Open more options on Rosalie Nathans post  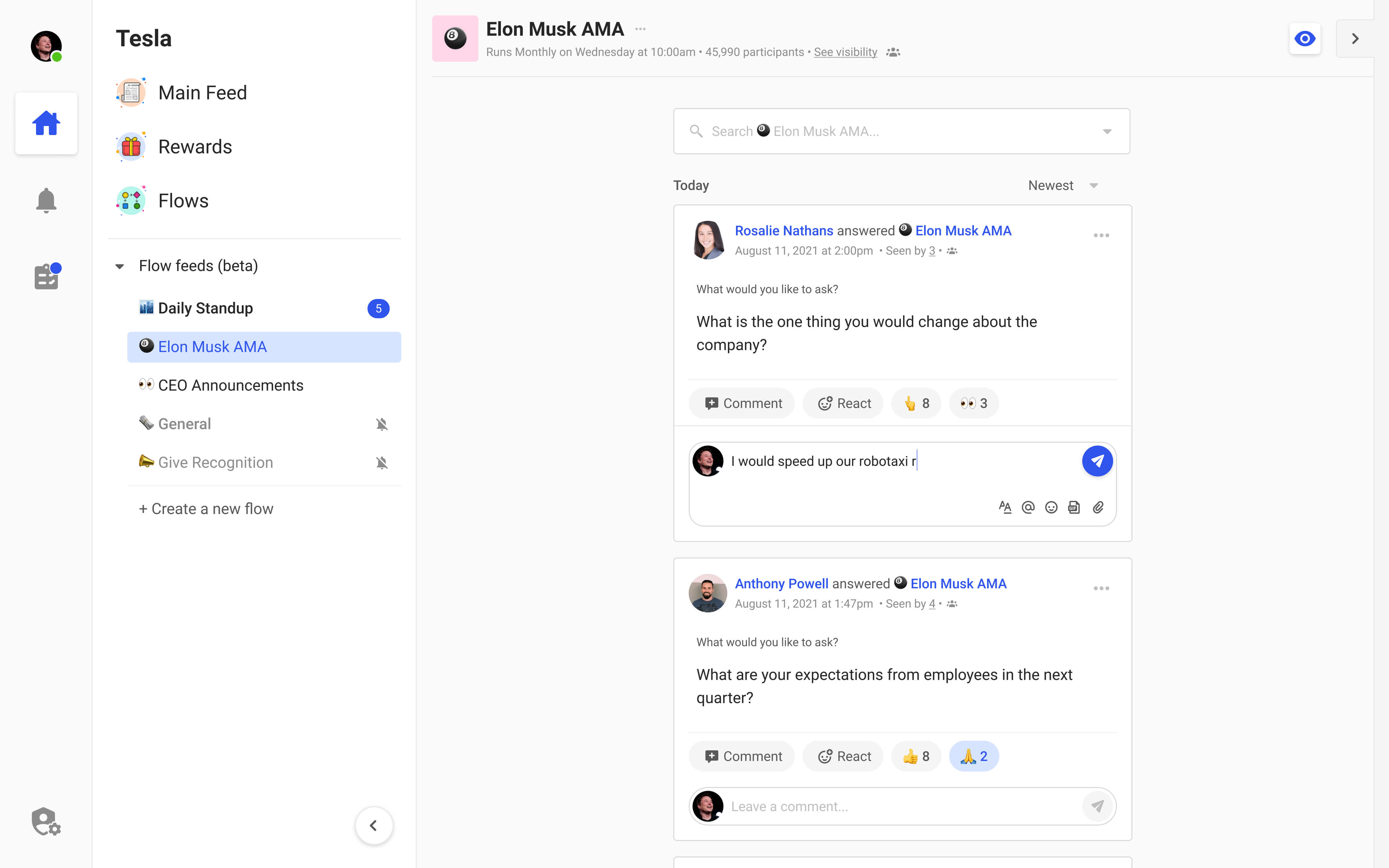1102,235
